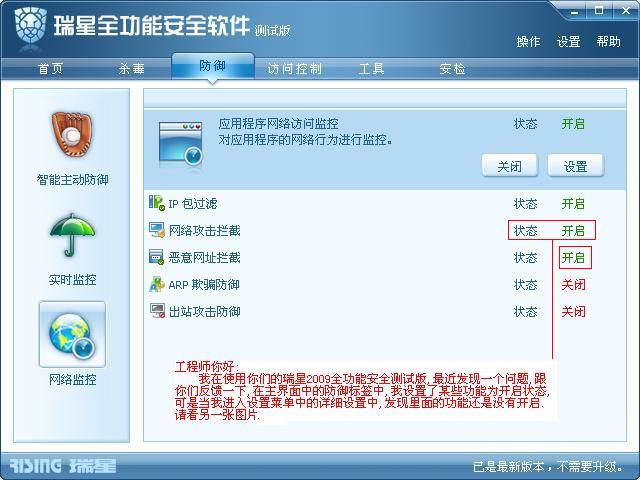Screen dimensions: 640x480
Task: Click the 智能主动防御 sidebar label
Action: click(x=72, y=180)
